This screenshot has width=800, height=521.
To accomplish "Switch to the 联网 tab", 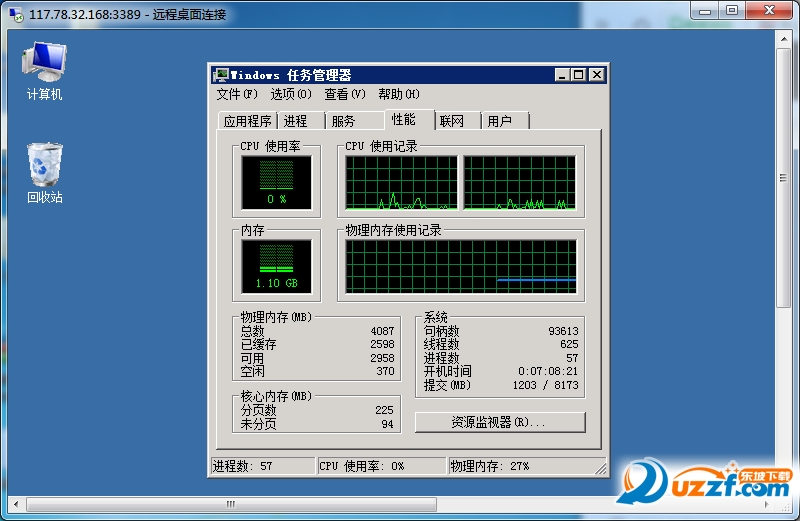I will tap(457, 121).
